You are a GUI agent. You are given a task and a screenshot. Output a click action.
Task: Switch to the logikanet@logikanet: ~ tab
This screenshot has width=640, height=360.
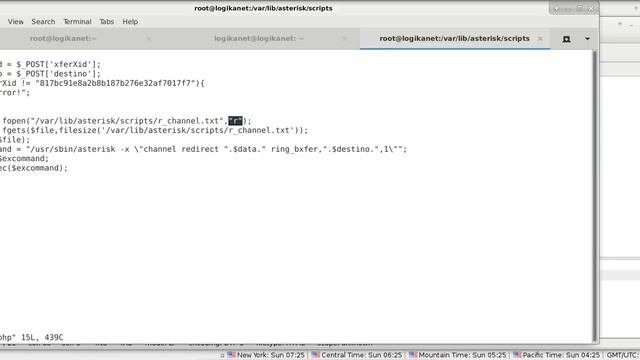click(259, 38)
